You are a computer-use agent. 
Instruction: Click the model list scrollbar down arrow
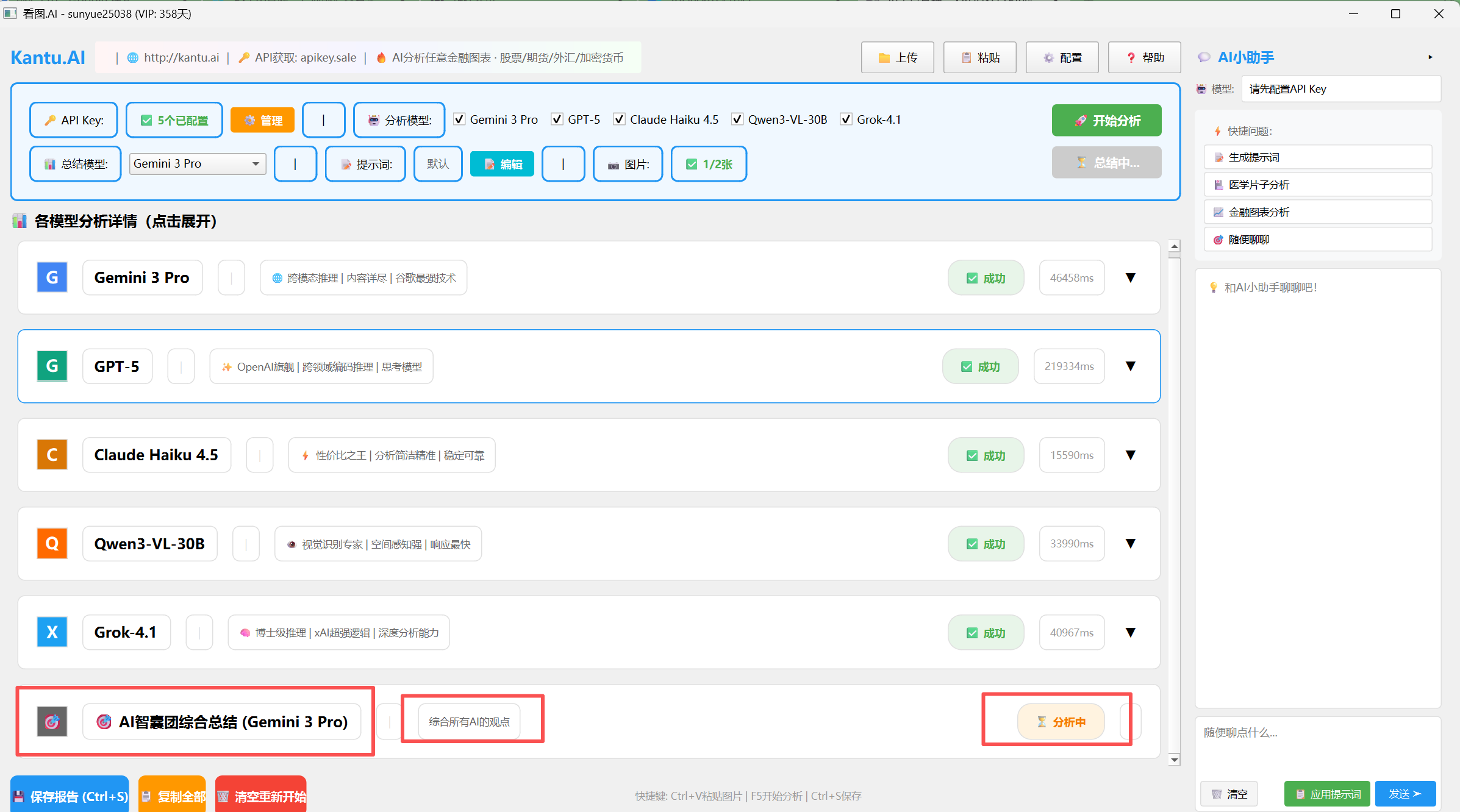[1174, 760]
